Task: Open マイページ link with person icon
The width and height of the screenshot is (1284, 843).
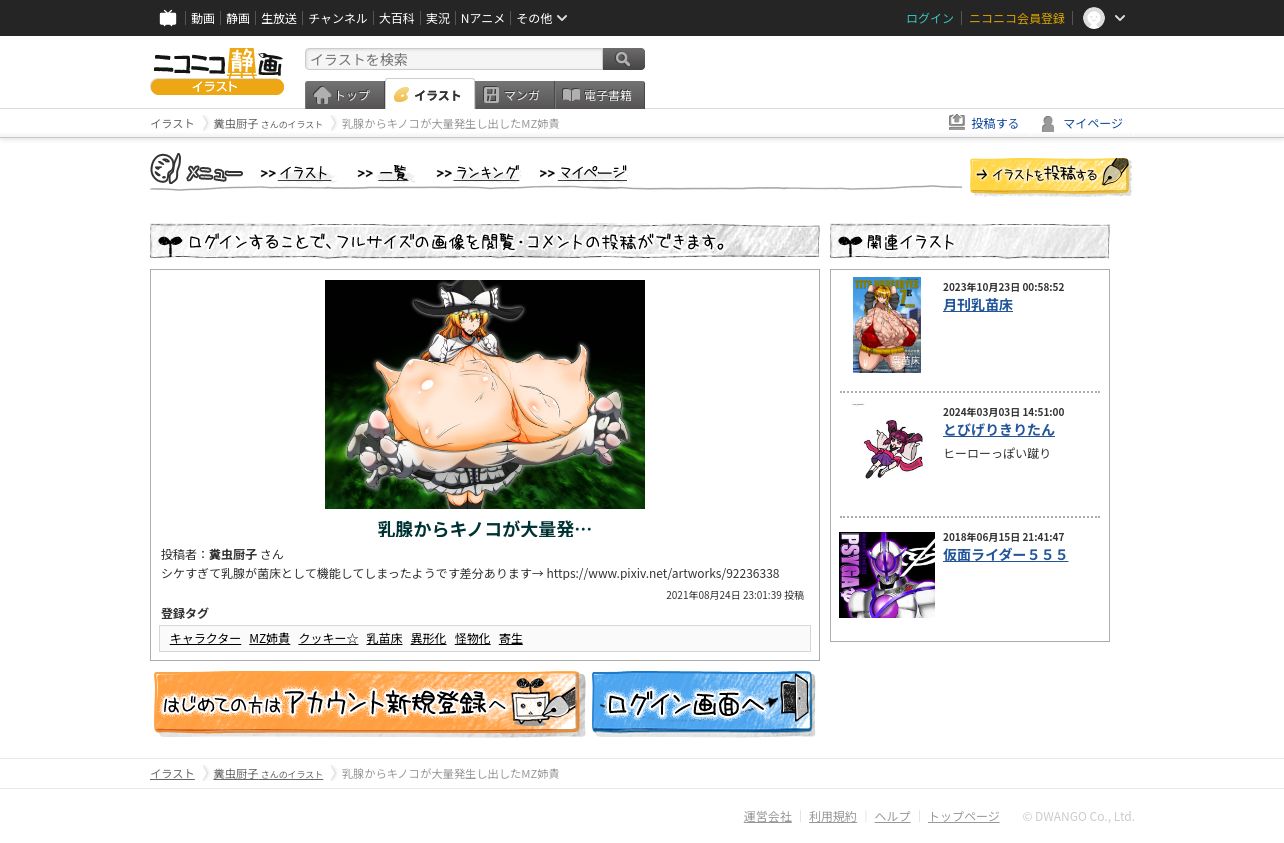Action: [x=1082, y=123]
